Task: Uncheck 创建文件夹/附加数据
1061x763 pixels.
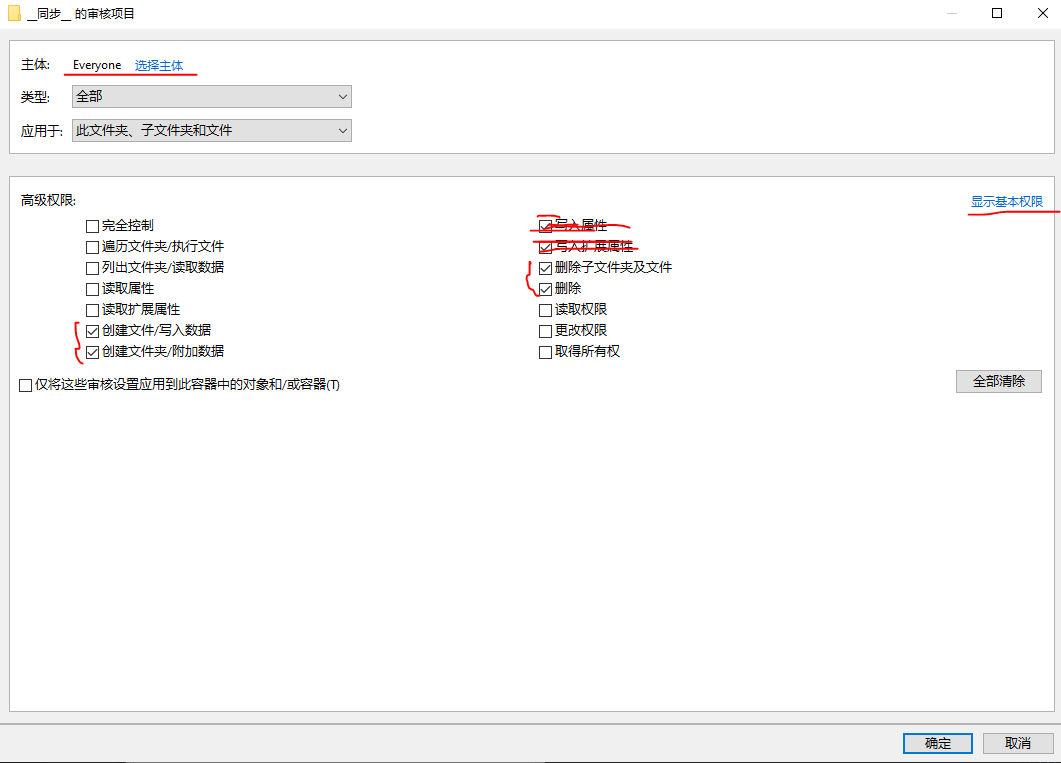Action: pyautogui.click(x=91, y=351)
